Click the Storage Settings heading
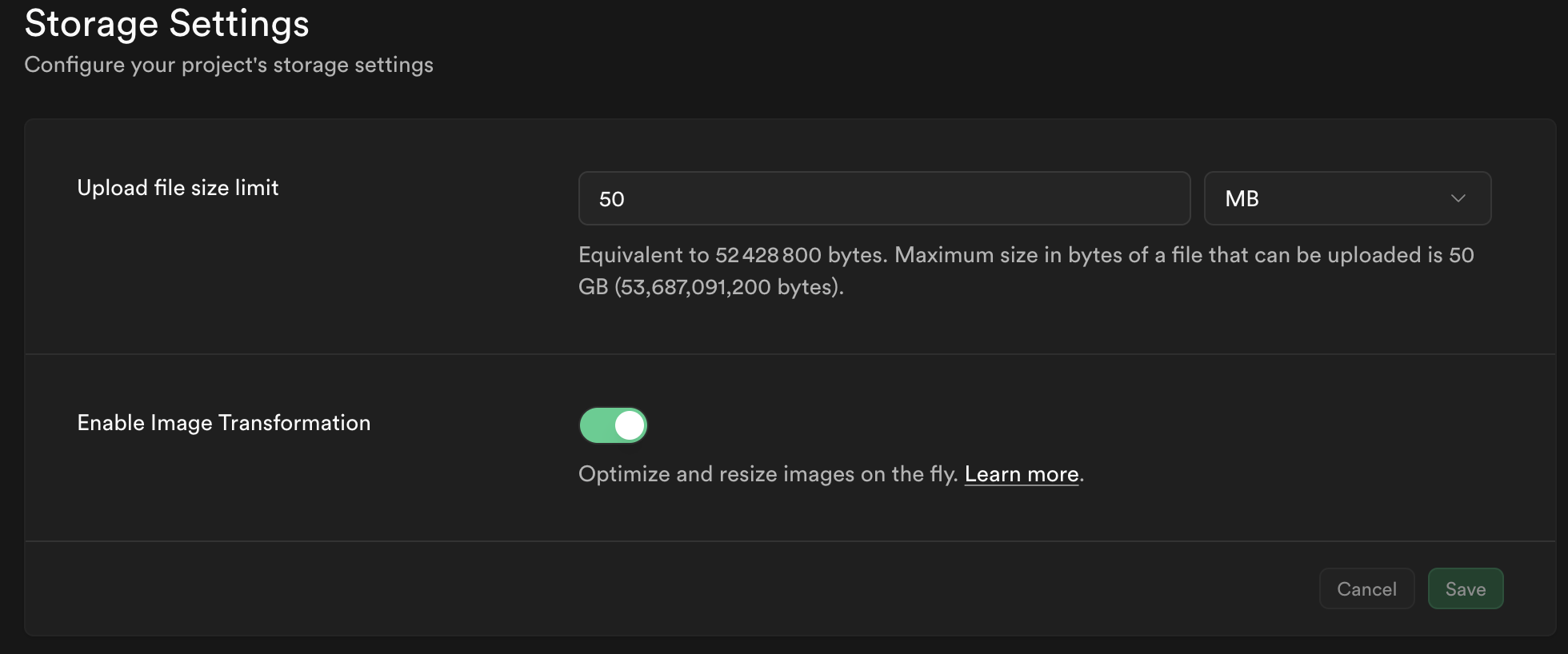This screenshot has height=654, width=1568. click(166, 24)
